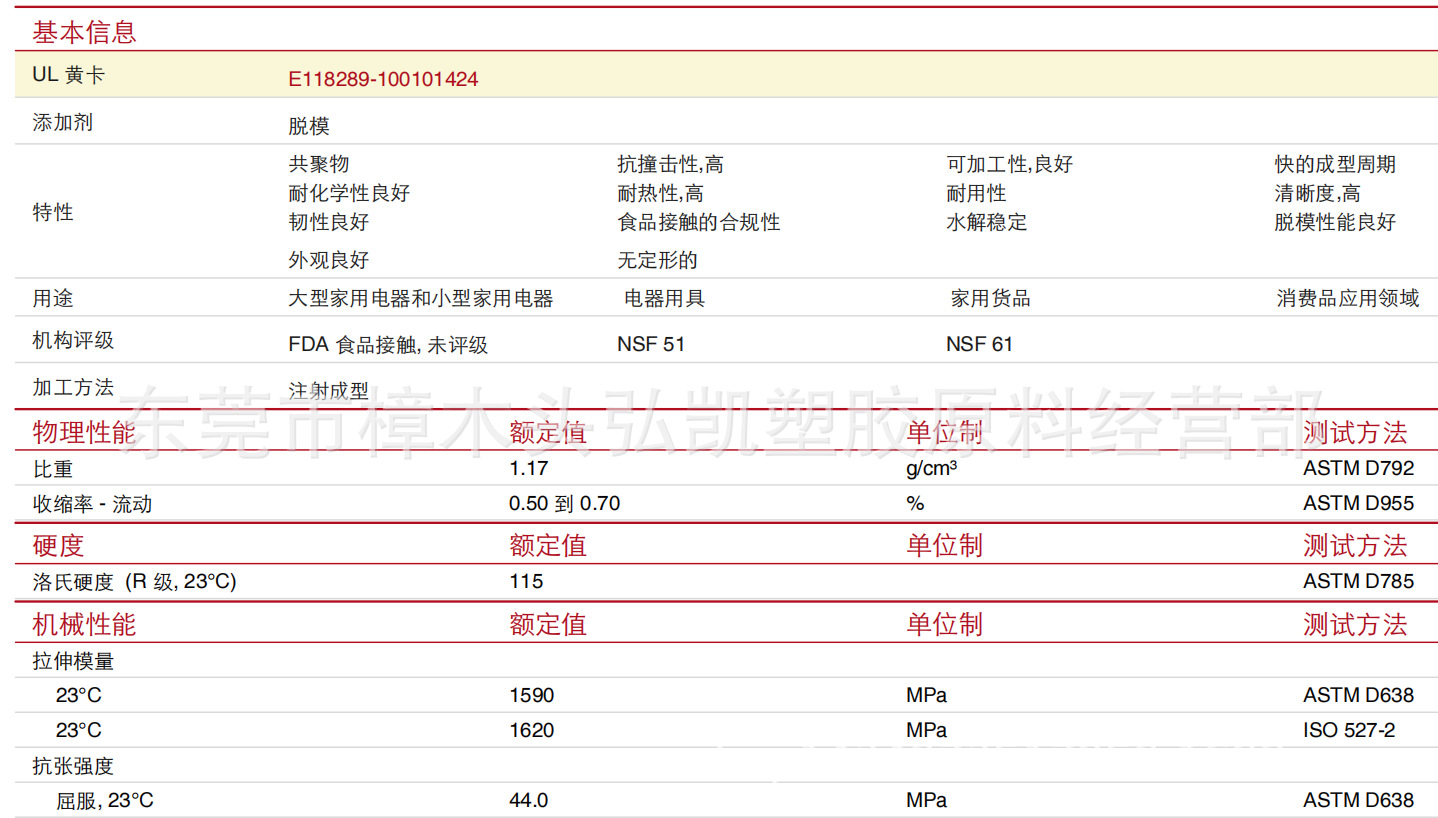Select the ASTM D785 test method

click(x=1358, y=581)
